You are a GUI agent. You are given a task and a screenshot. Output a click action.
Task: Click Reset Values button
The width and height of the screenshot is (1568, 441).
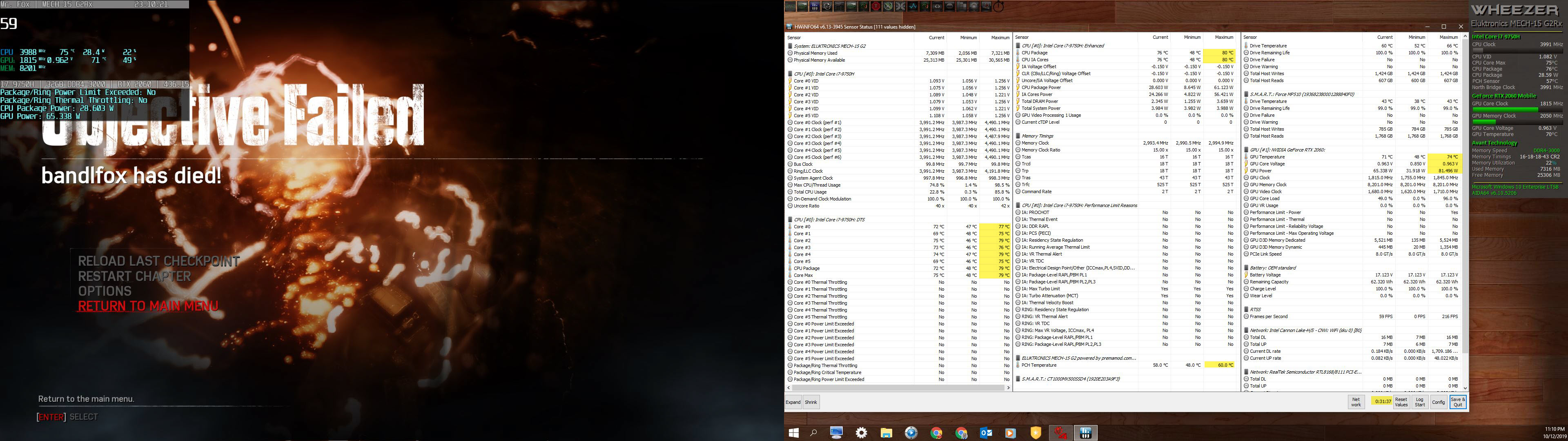1401,402
